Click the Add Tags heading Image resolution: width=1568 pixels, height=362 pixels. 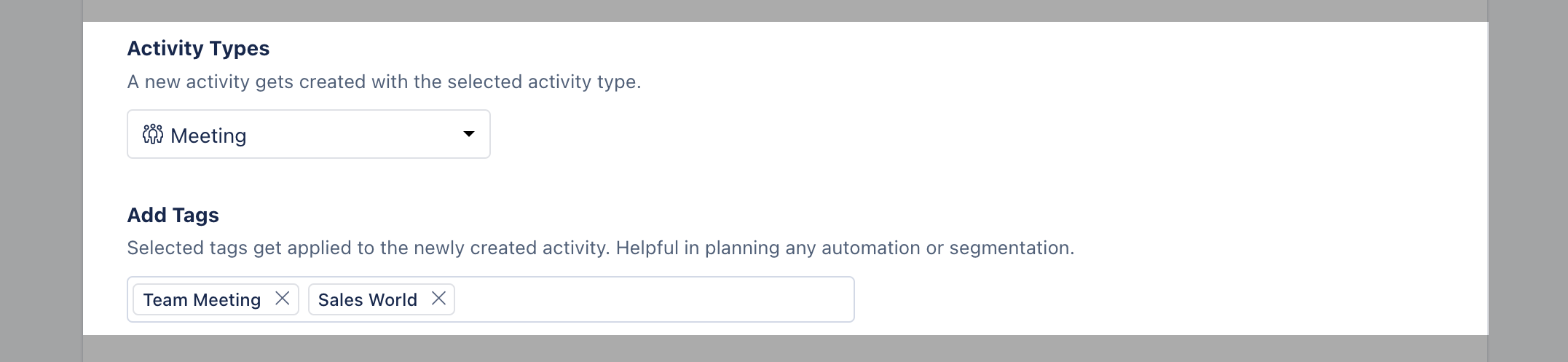[x=173, y=216]
